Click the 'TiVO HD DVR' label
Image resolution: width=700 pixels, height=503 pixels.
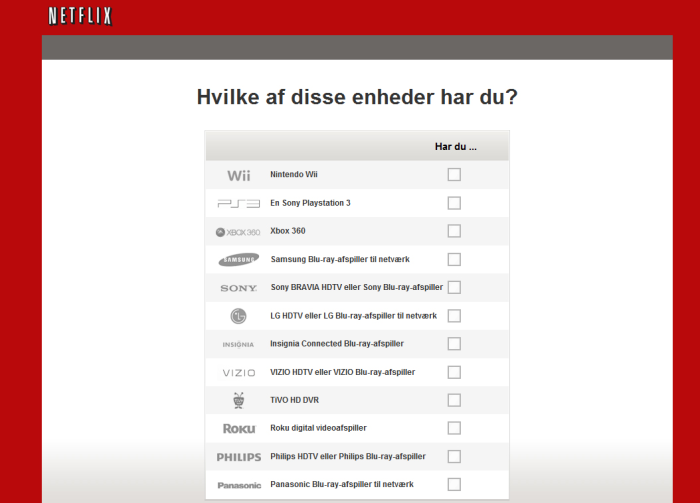295,400
